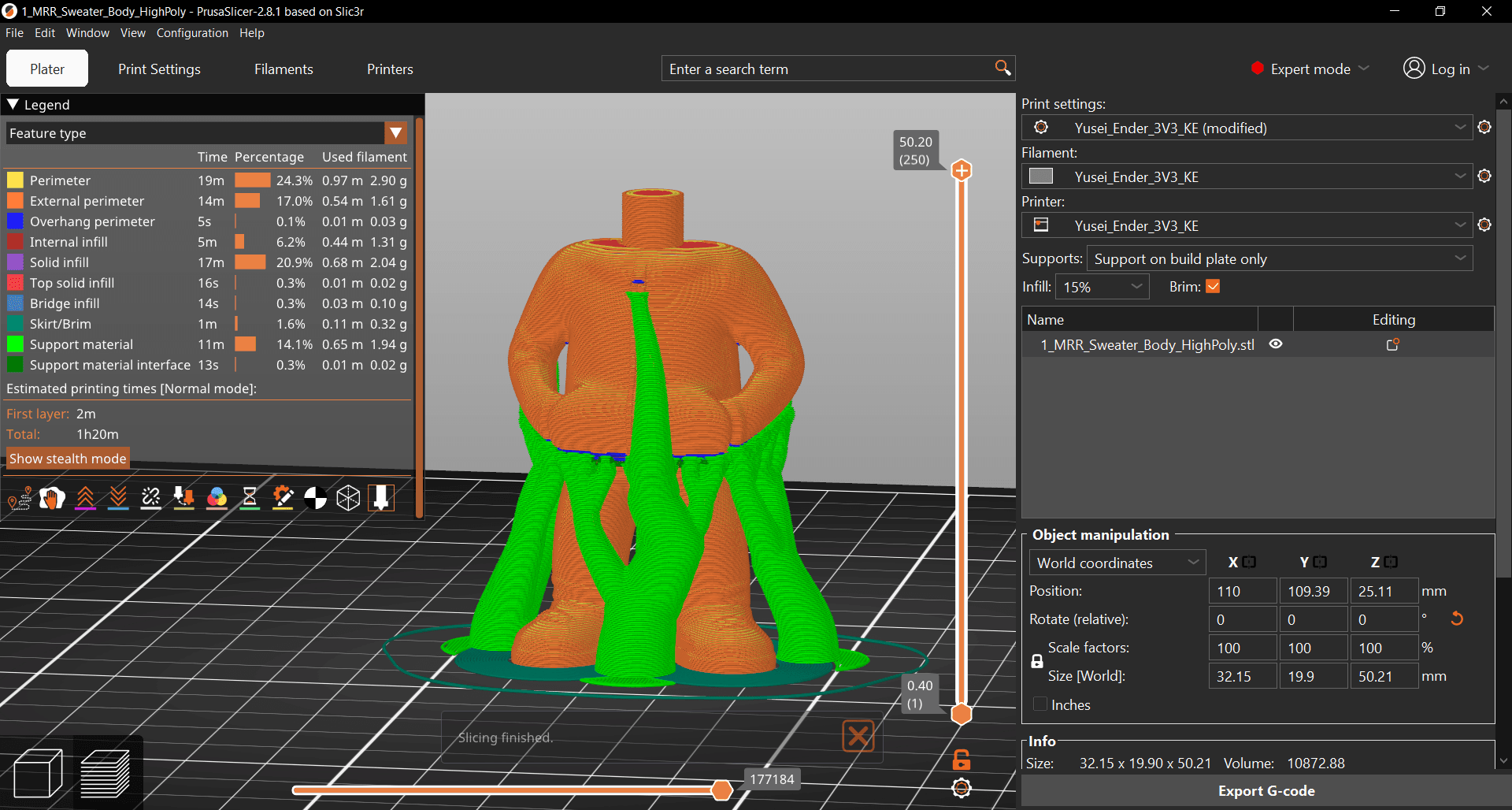Open the Feature type dropdown

click(x=207, y=133)
